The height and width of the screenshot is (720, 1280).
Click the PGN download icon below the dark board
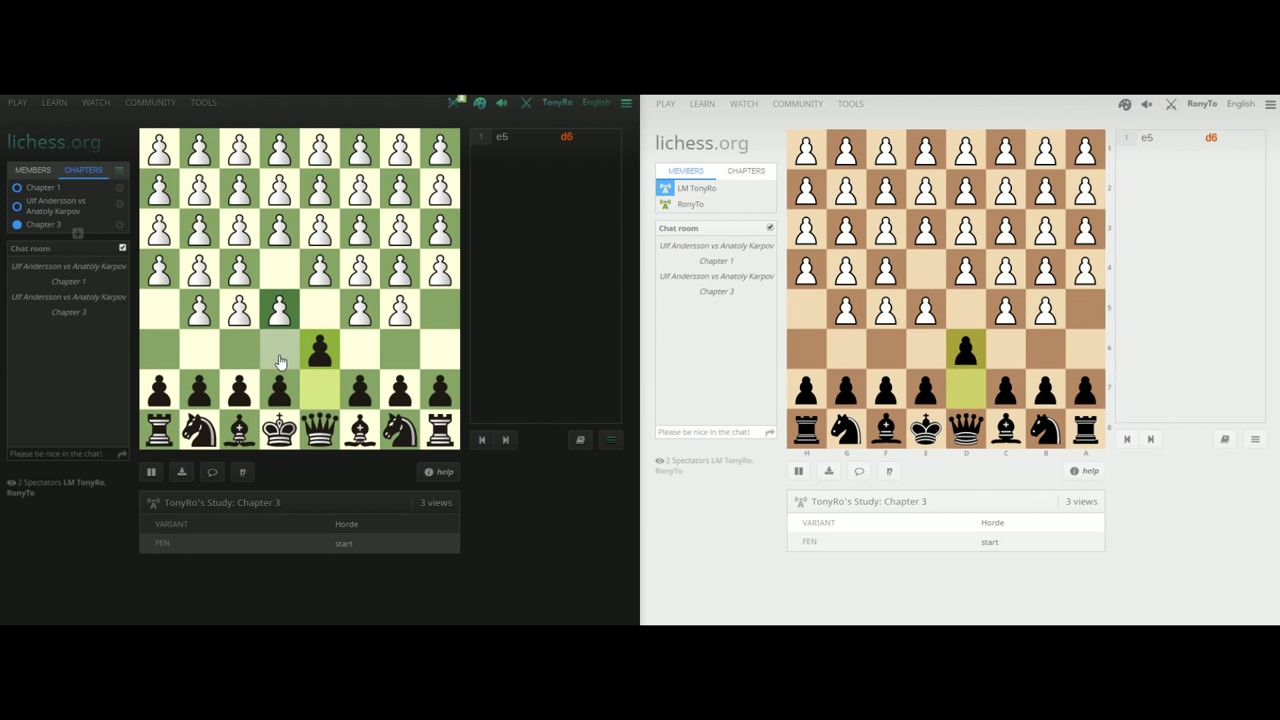click(181, 472)
